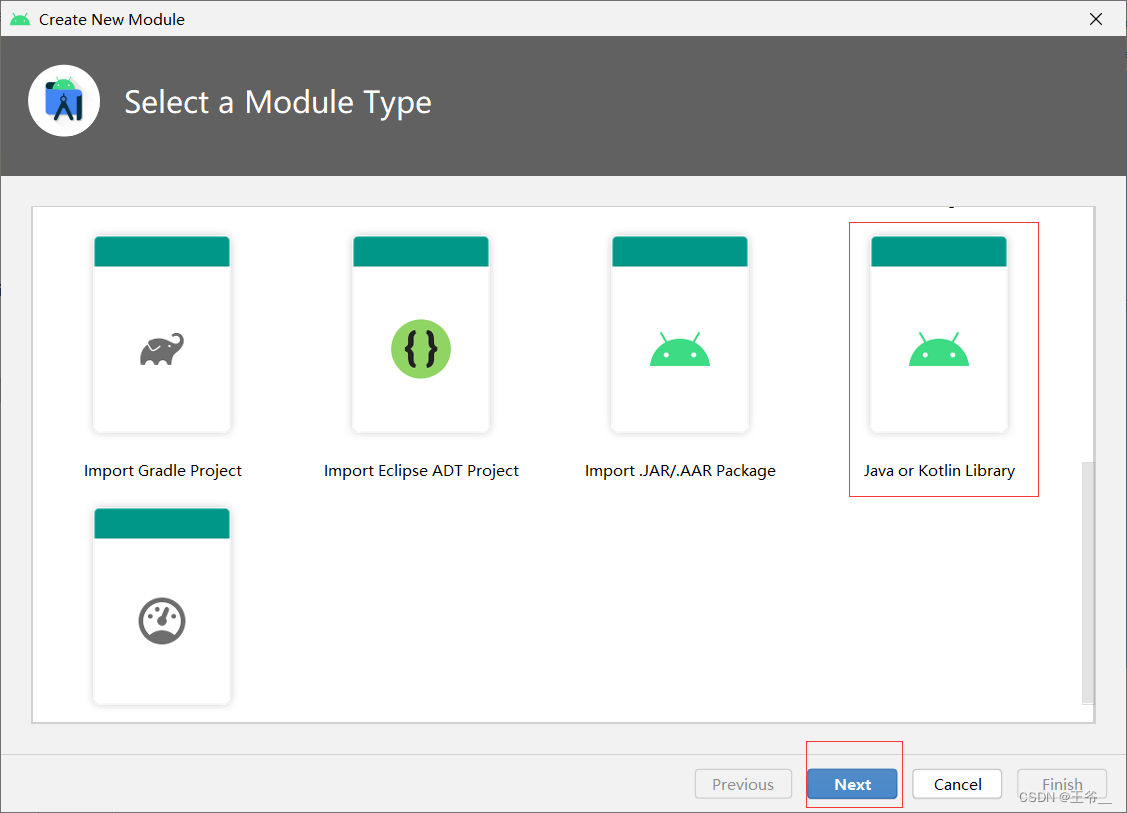Cancel the Create New Module dialog
Screen dimensions: 1127x813
957,784
